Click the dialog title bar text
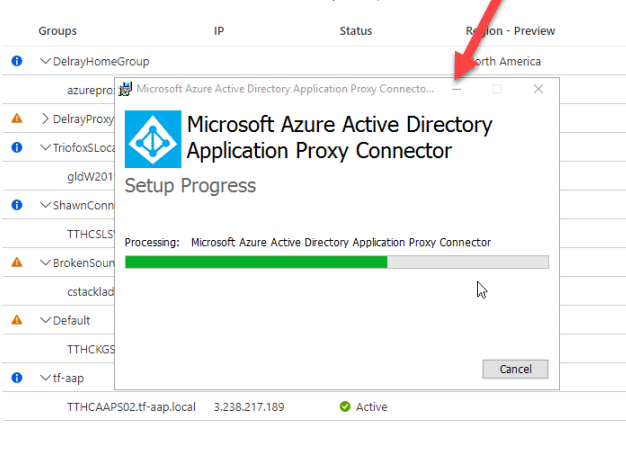The image size is (626, 449). pos(285,89)
